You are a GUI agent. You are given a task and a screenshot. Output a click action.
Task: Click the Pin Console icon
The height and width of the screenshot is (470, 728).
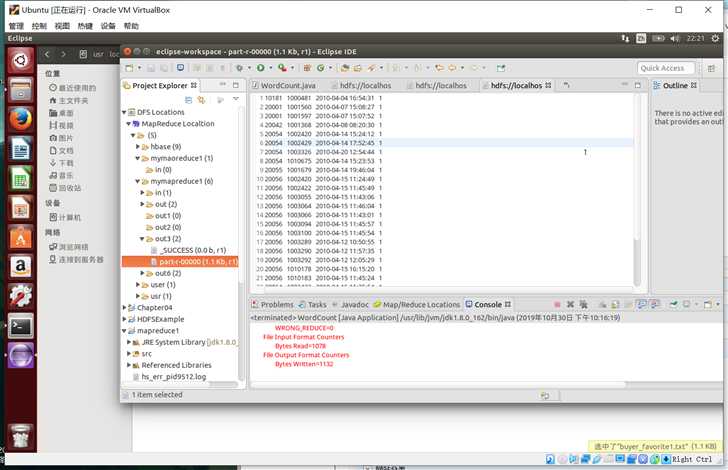[673, 304]
